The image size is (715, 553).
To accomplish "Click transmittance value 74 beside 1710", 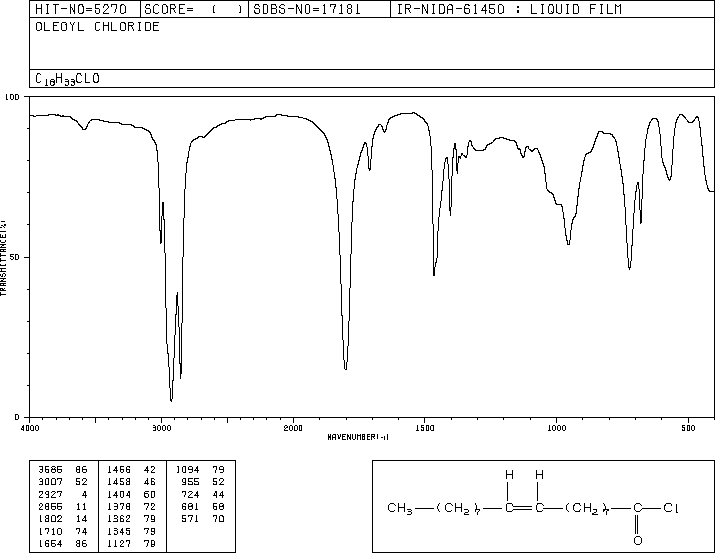I will pos(82,531).
